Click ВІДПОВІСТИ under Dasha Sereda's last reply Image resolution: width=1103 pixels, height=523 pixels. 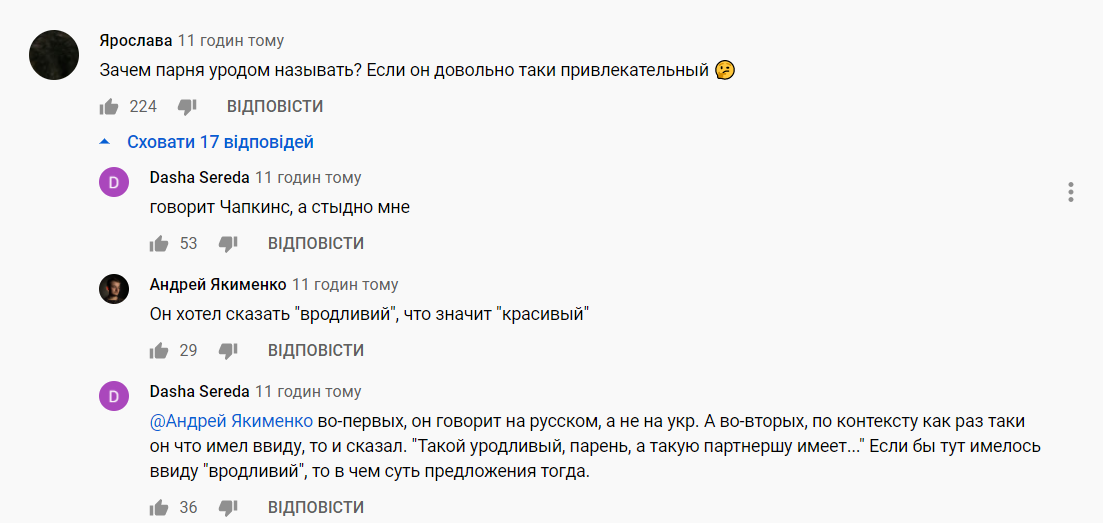[x=316, y=508]
